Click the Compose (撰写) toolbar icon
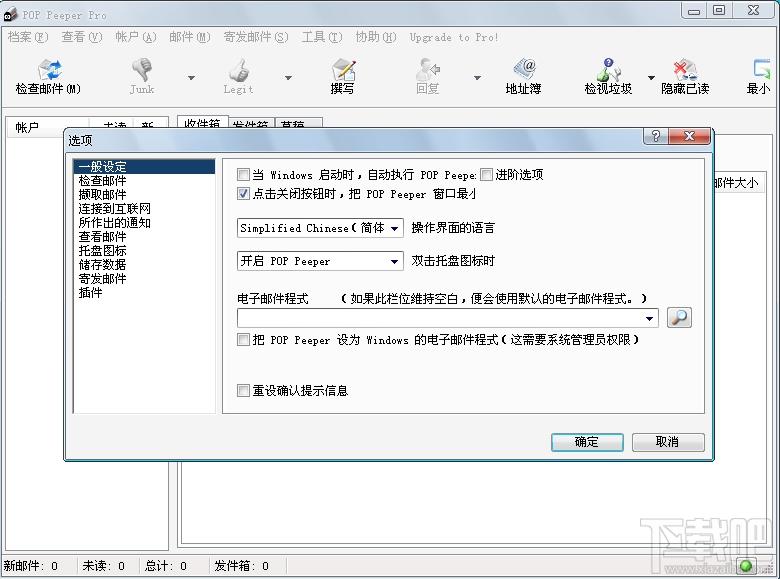Image resolution: width=780 pixels, height=579 pixels. click(343, 70)
